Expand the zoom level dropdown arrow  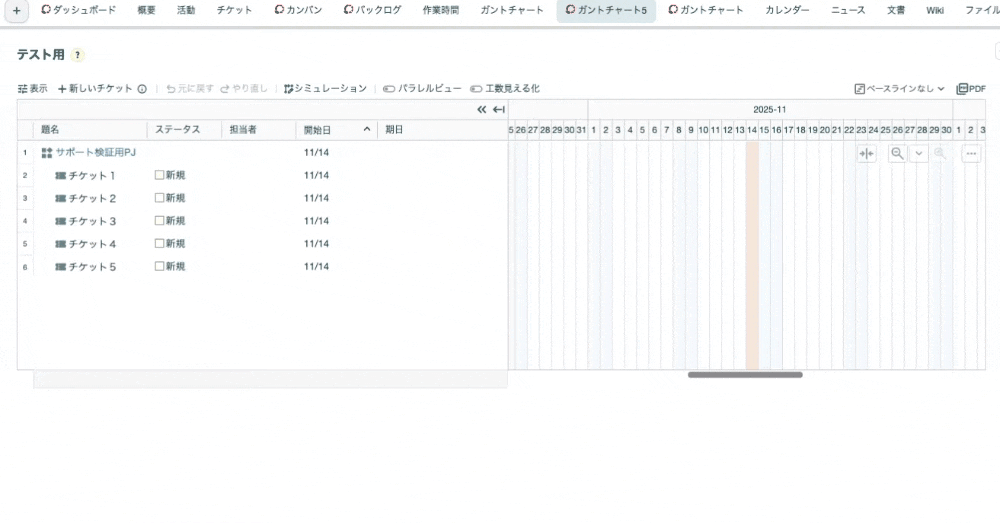click(918, 153)
